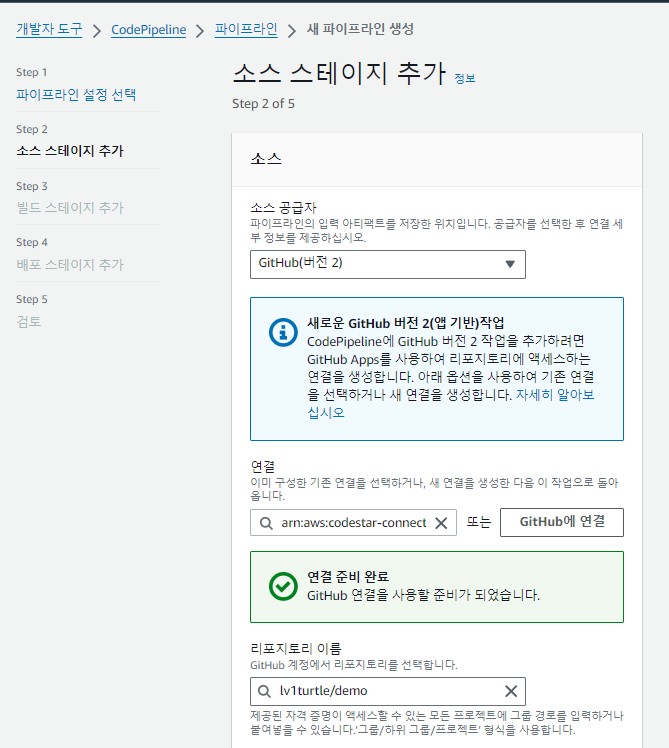Click the connection ARN search field
669x748 pixels.
click(353, 523)
